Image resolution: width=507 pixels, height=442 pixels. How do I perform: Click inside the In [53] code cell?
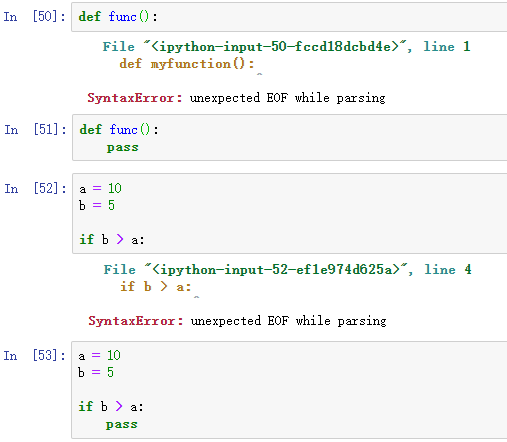(x=289, y=390)
